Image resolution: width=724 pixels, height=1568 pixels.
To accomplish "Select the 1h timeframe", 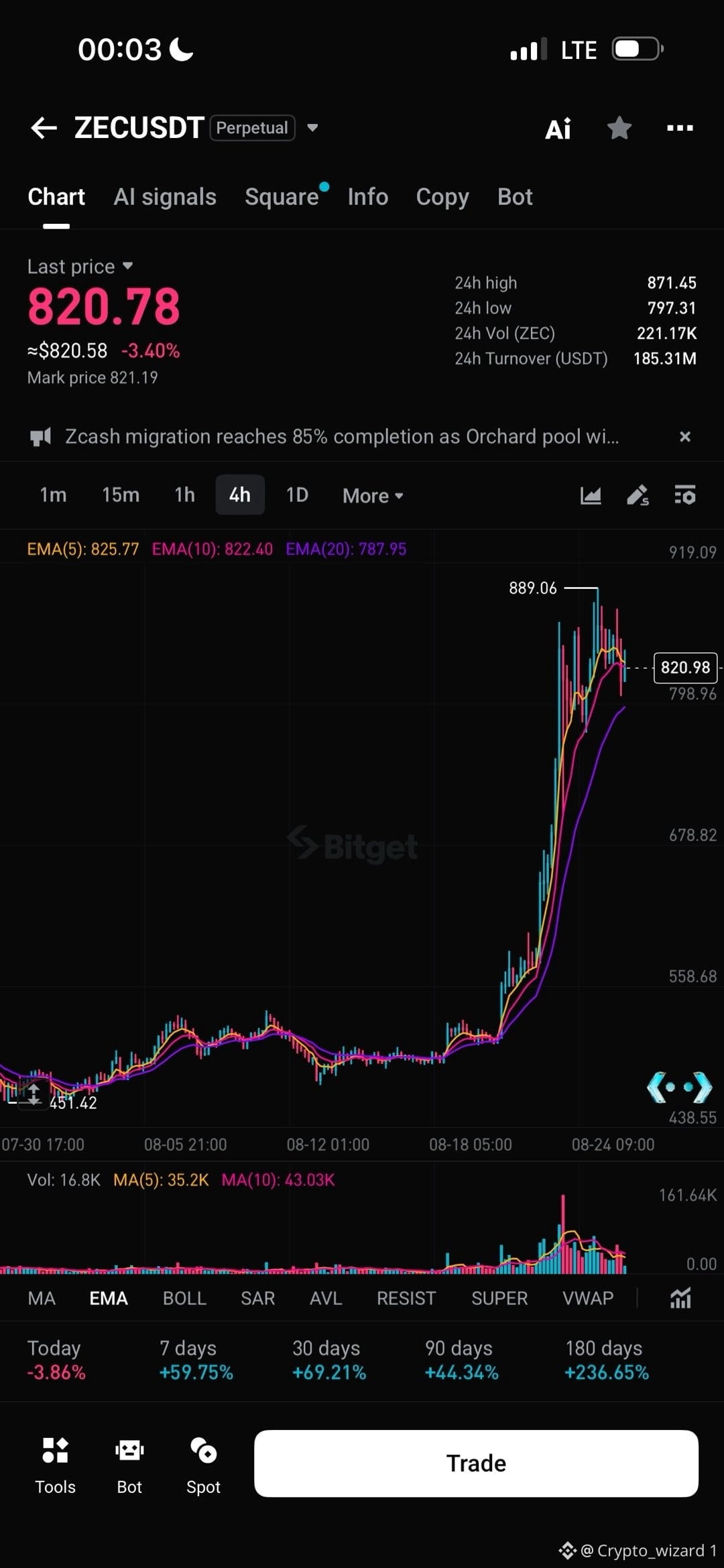I will [184, 495].
